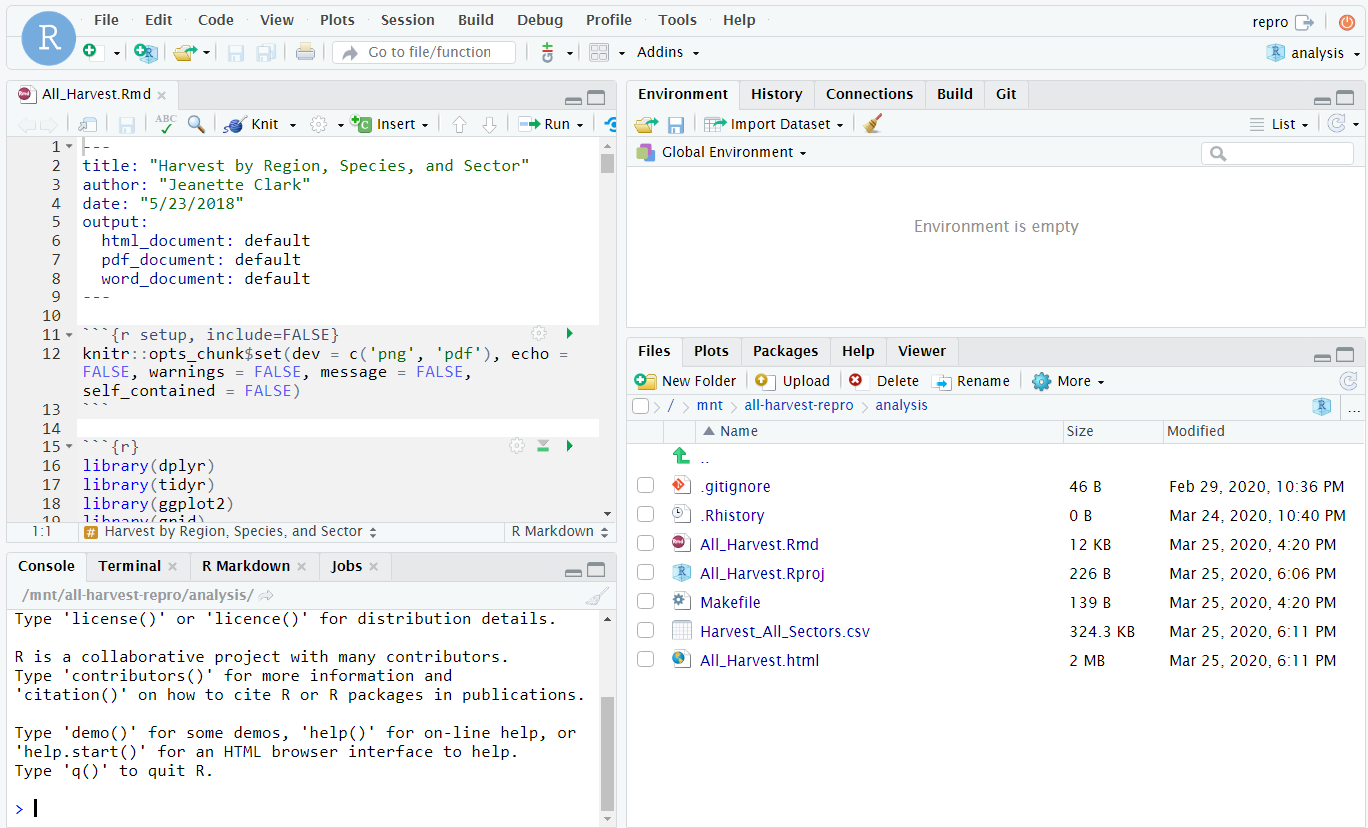Open the Addins dropdown

click(x=668, y=52)
